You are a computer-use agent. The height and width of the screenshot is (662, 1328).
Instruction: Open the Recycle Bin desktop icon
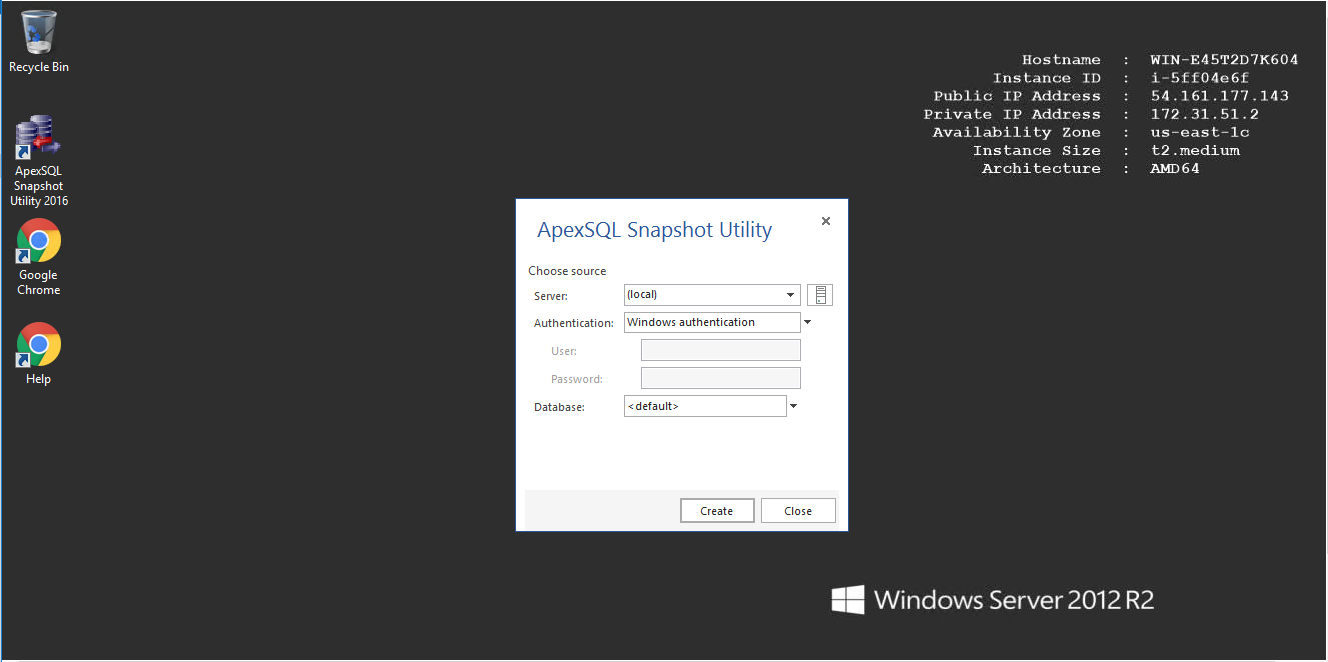point(39,33)
